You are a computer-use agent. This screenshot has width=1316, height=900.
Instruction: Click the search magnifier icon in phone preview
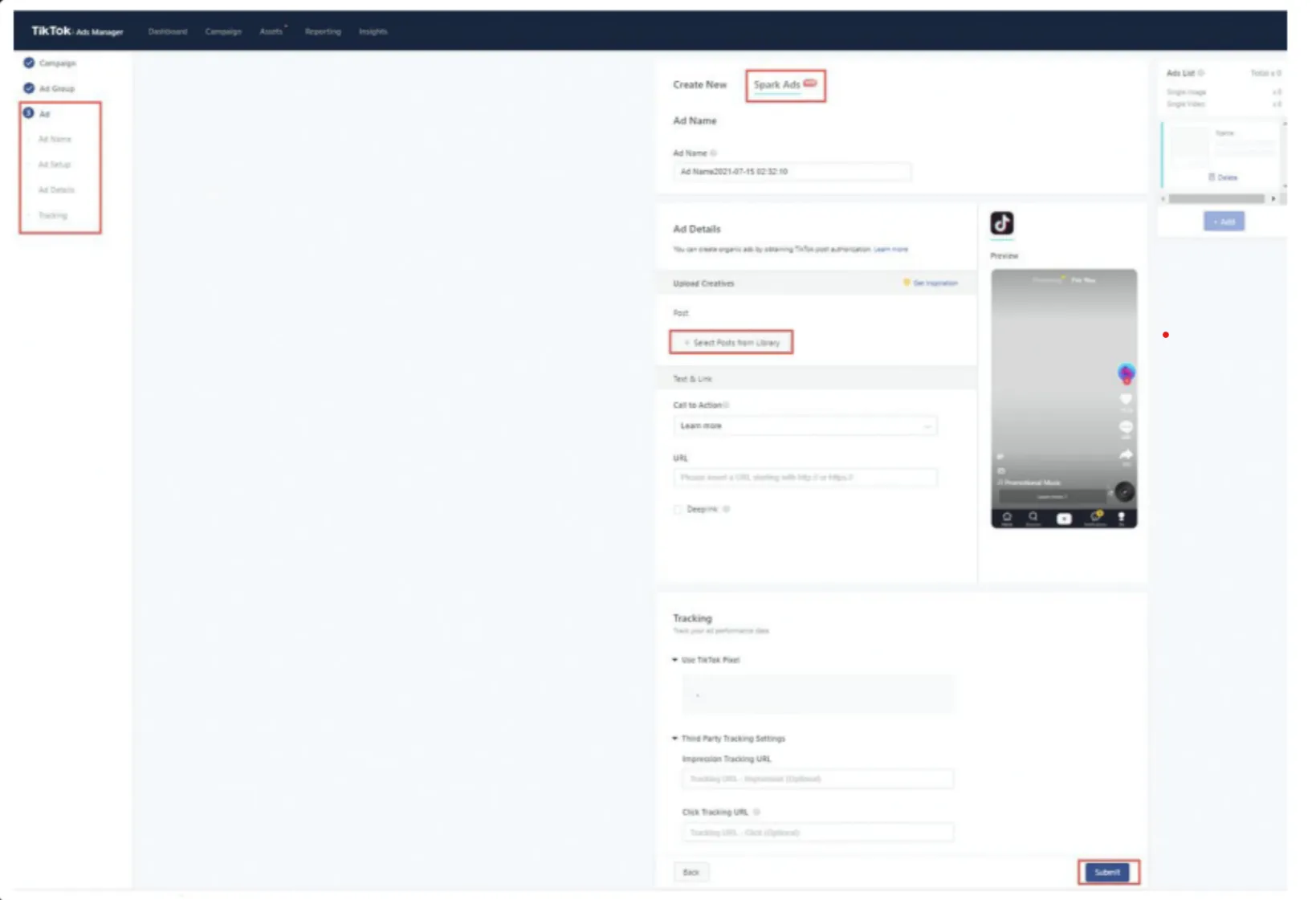click(1033, 518)
